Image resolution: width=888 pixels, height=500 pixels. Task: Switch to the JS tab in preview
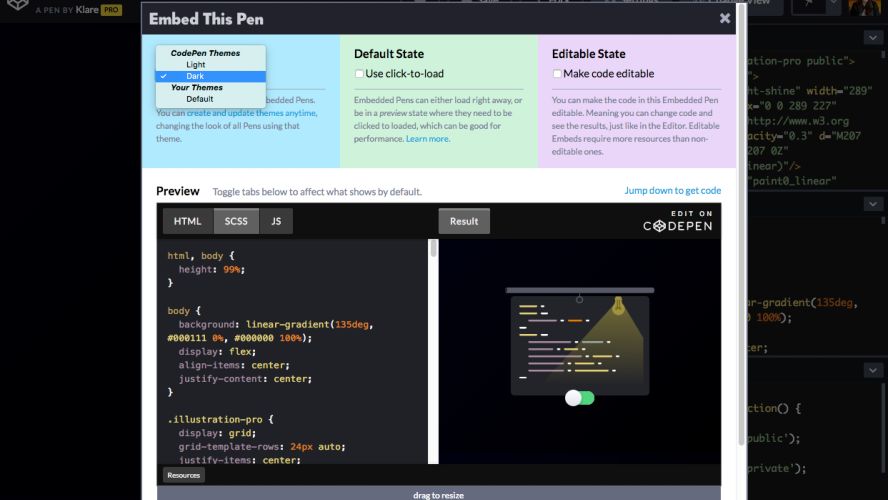coord(276,221)
